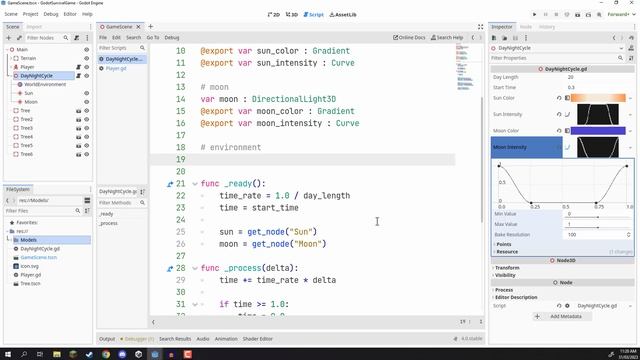Toggle visibility of Tree4 node

click(87, 137)
